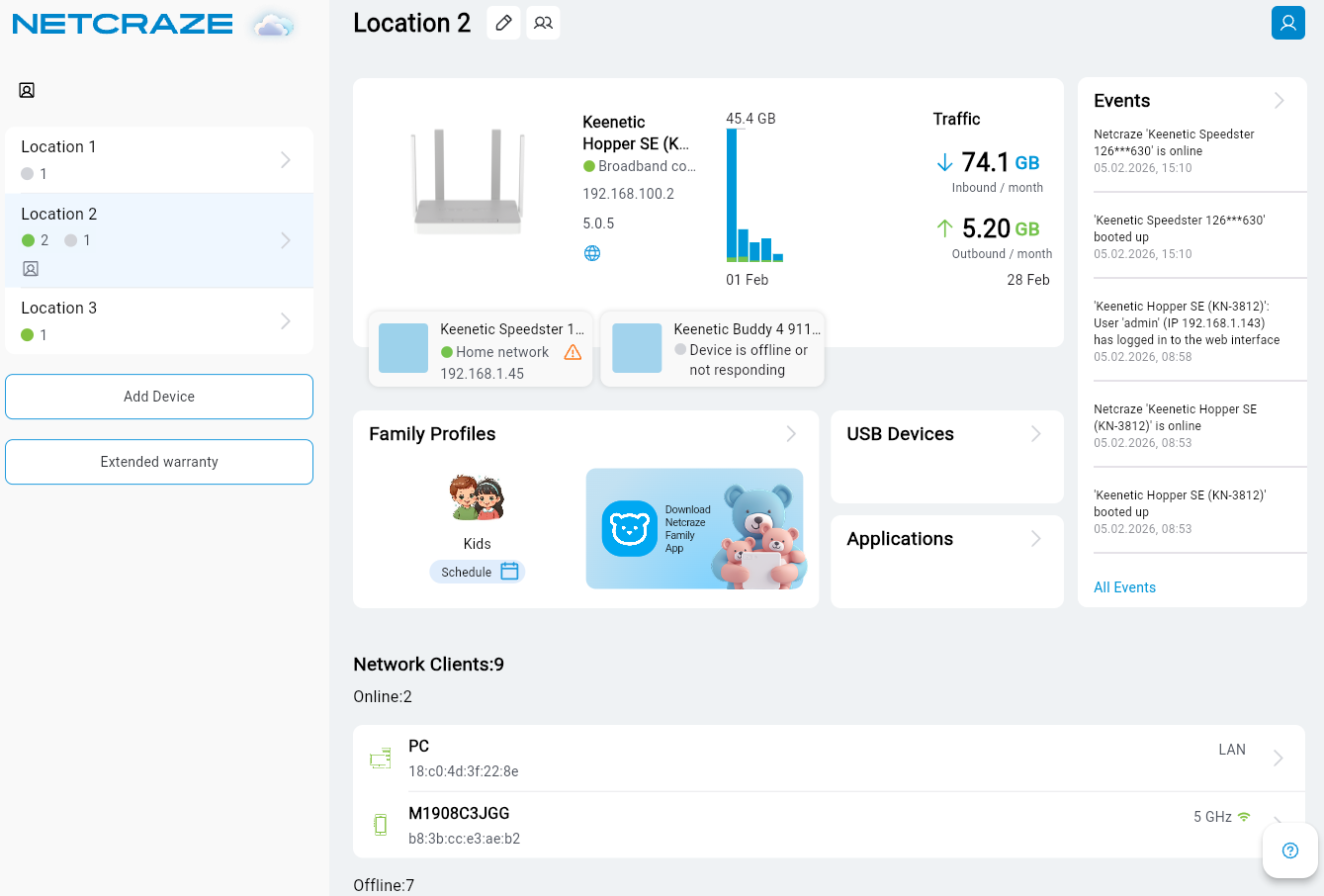1324x896 pixels.
Task: Click the 5 GHz Wi-Fi icon for M1908C3JGG
Action: point(1242,817)
